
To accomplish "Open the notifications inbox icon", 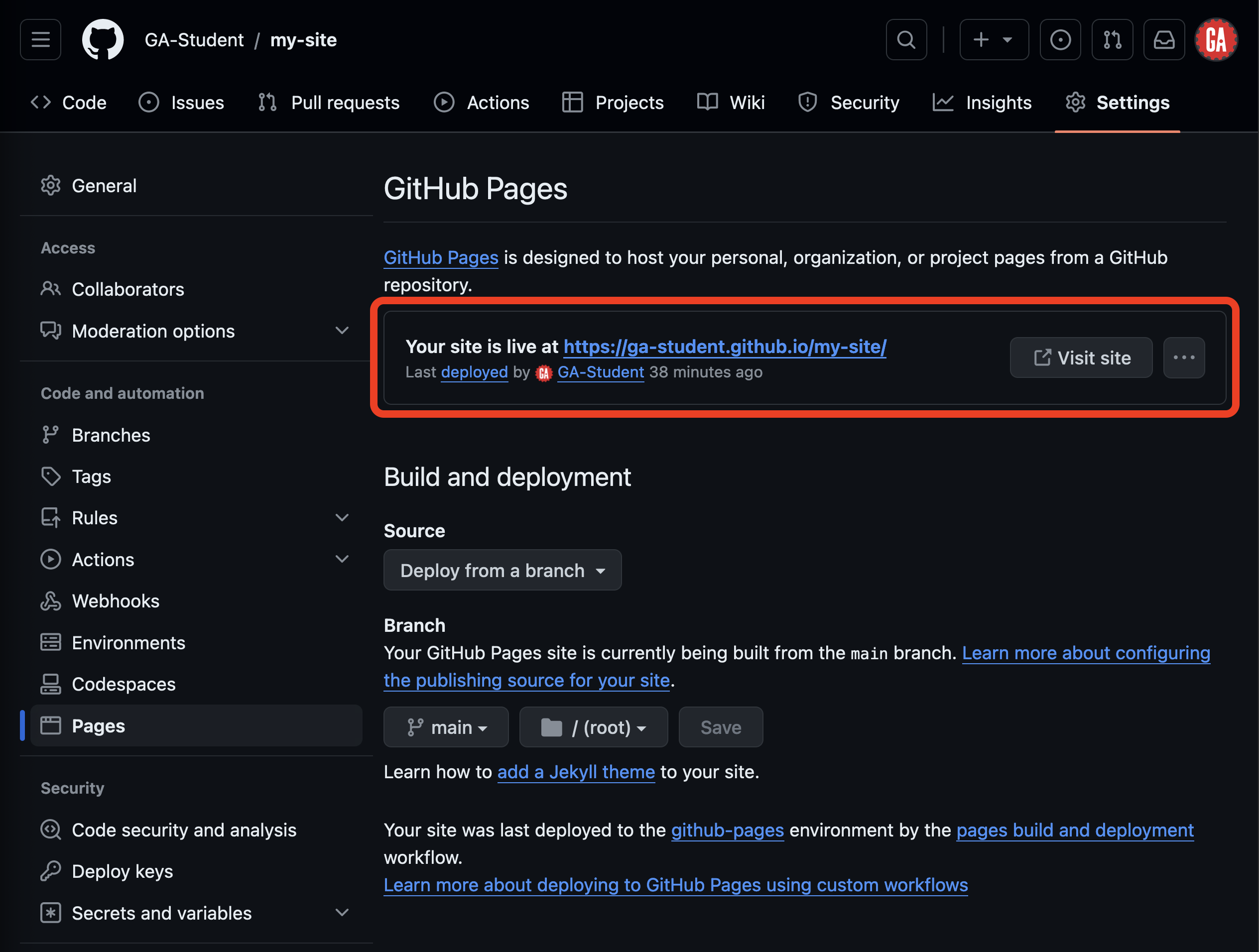I will coord(1164,39).
